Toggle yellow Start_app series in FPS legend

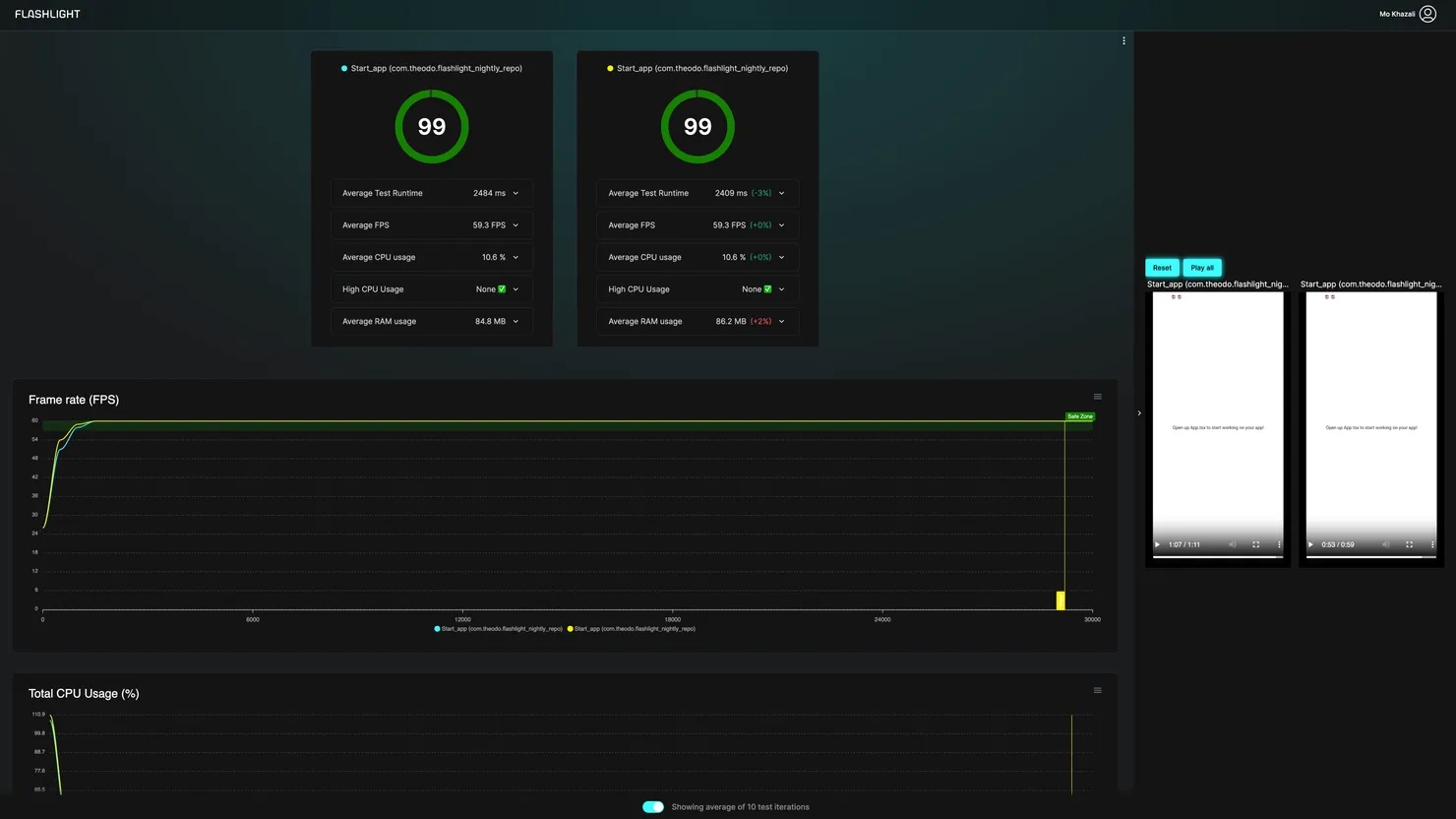coord(632,628)
